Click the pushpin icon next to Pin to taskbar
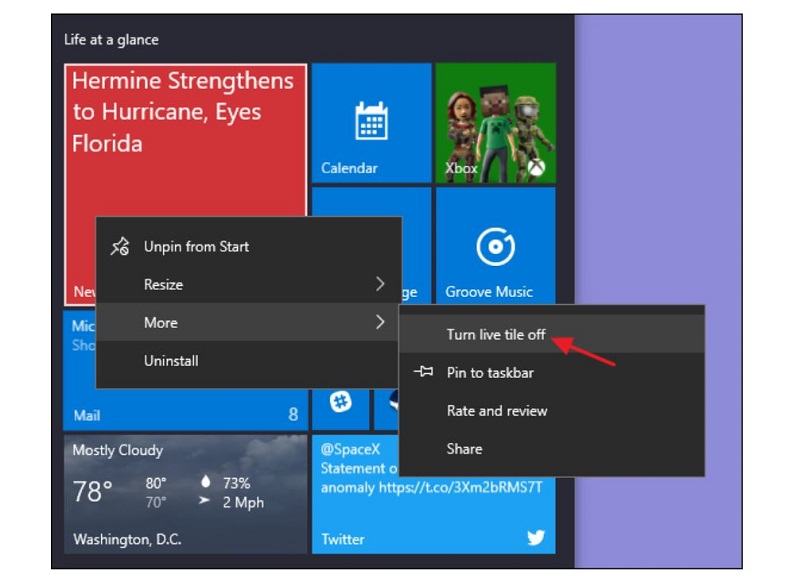This screenshot has width=800, height=586. pos(423,372)
